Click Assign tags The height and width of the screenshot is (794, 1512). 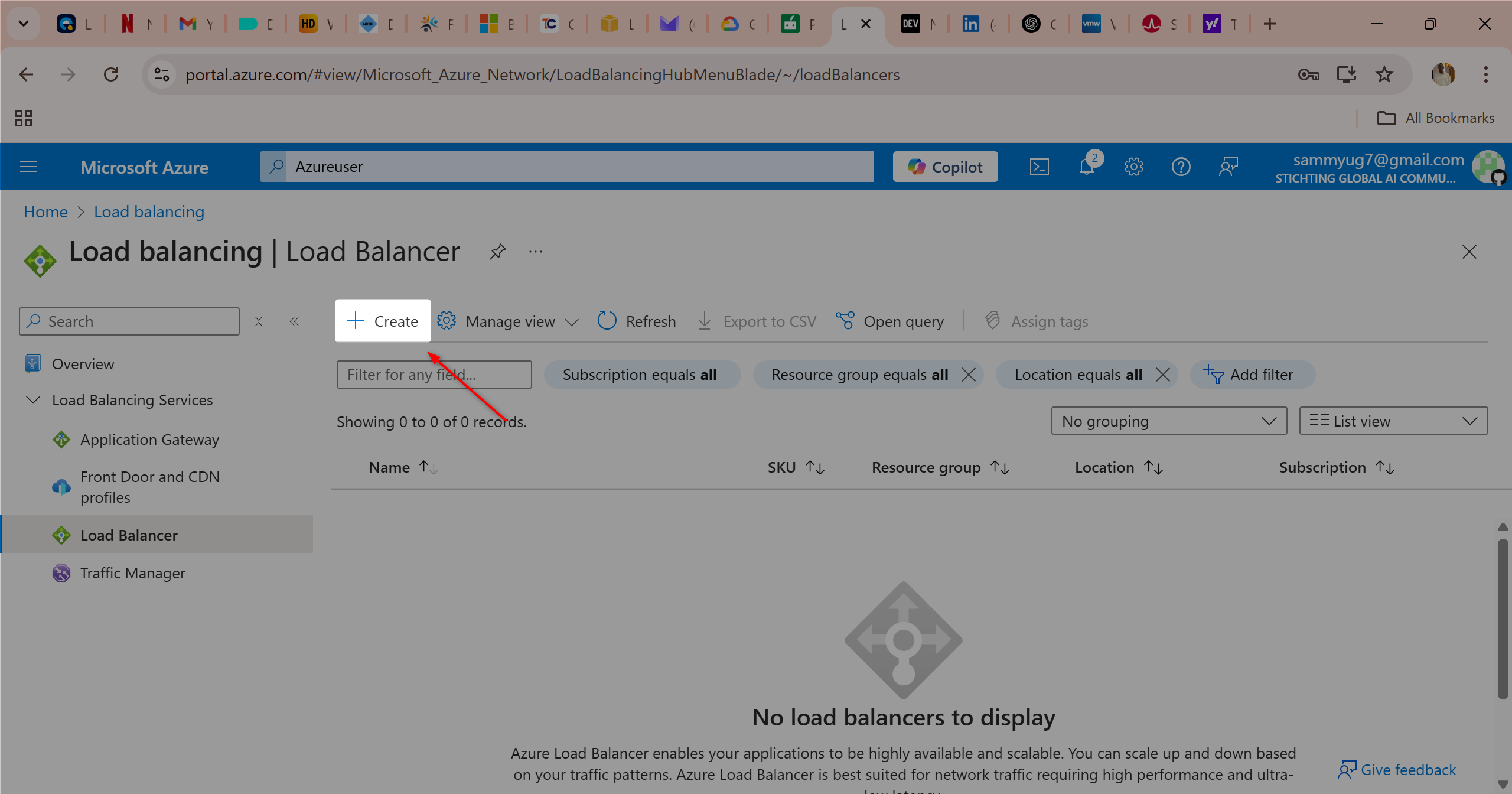[x=1037, y=321]
